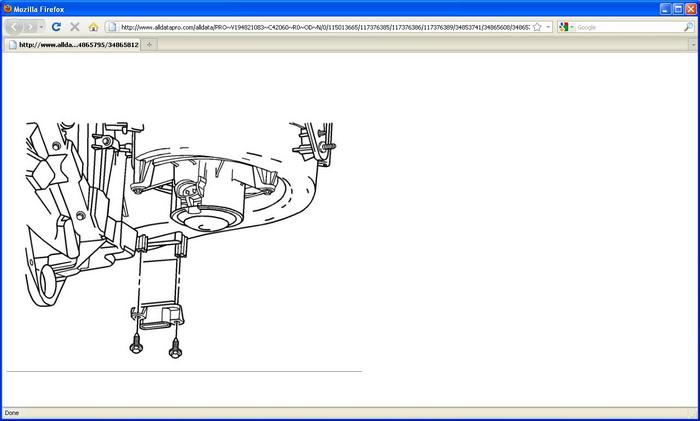Open the Google search engine selector
This screenshot has height=421, width=700.
coord(566,27)
